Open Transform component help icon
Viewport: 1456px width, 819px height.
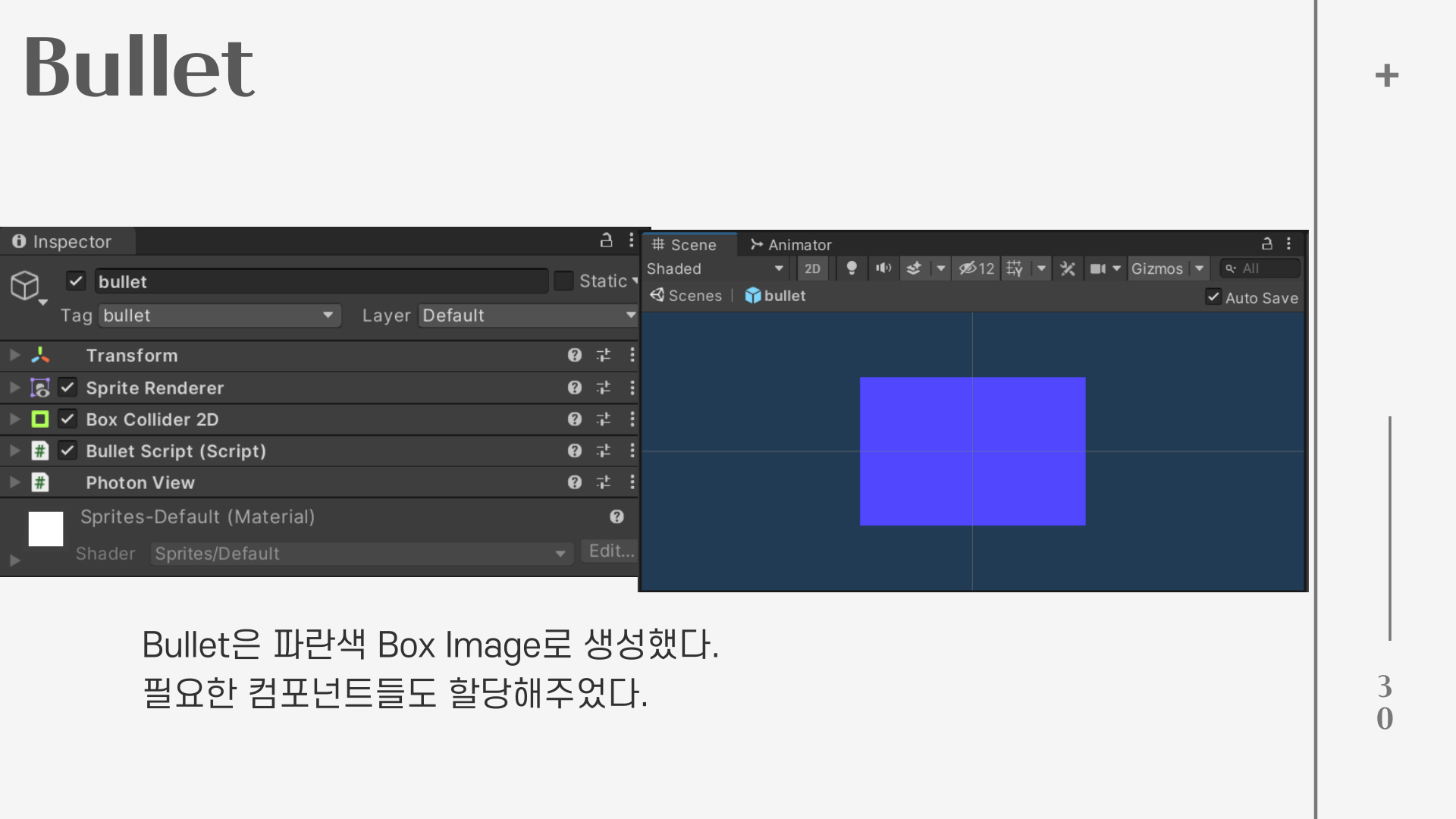(574, 355)
